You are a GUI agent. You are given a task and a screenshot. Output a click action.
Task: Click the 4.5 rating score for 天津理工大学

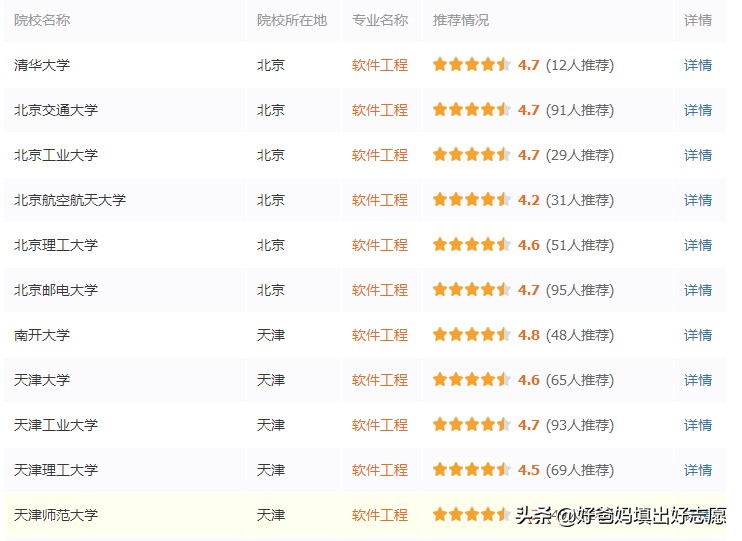pos(529,470)
